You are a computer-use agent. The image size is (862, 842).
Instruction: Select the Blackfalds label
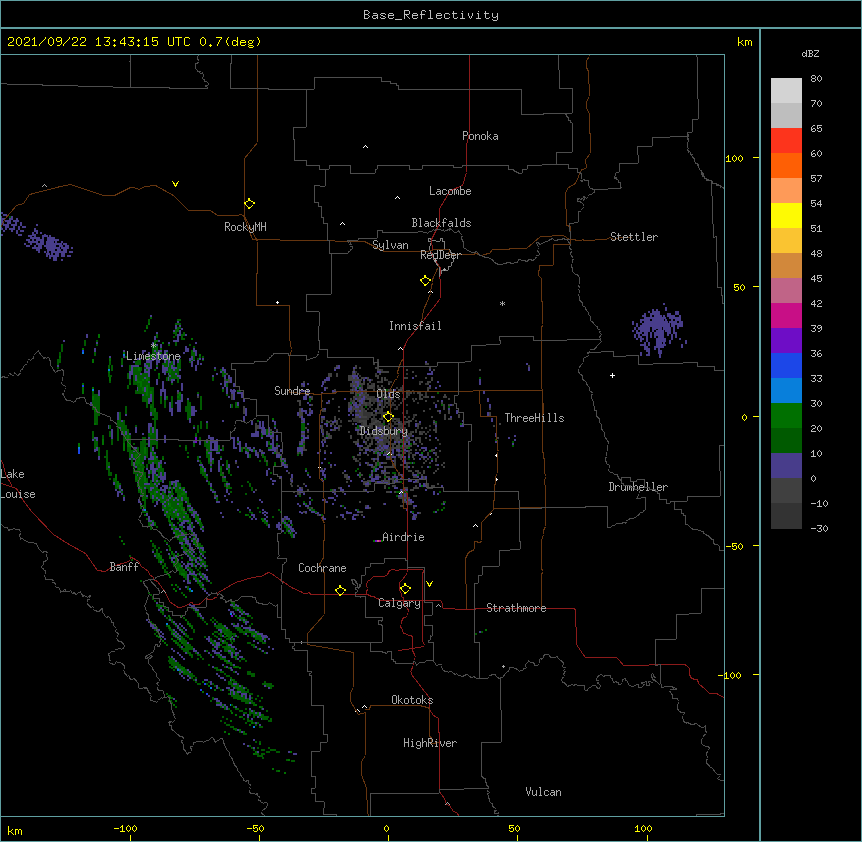[441, 223]
